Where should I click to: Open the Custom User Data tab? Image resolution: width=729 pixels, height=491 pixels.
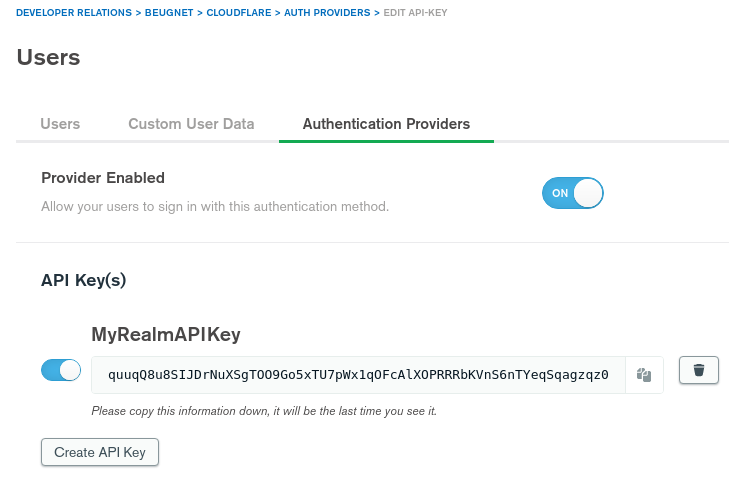pyautogui.click(x=191, y=124)
